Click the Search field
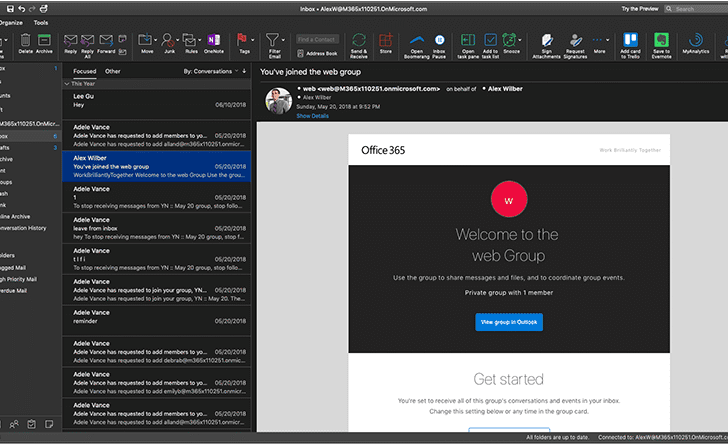 pyautogui.click(x=696, y=9)
